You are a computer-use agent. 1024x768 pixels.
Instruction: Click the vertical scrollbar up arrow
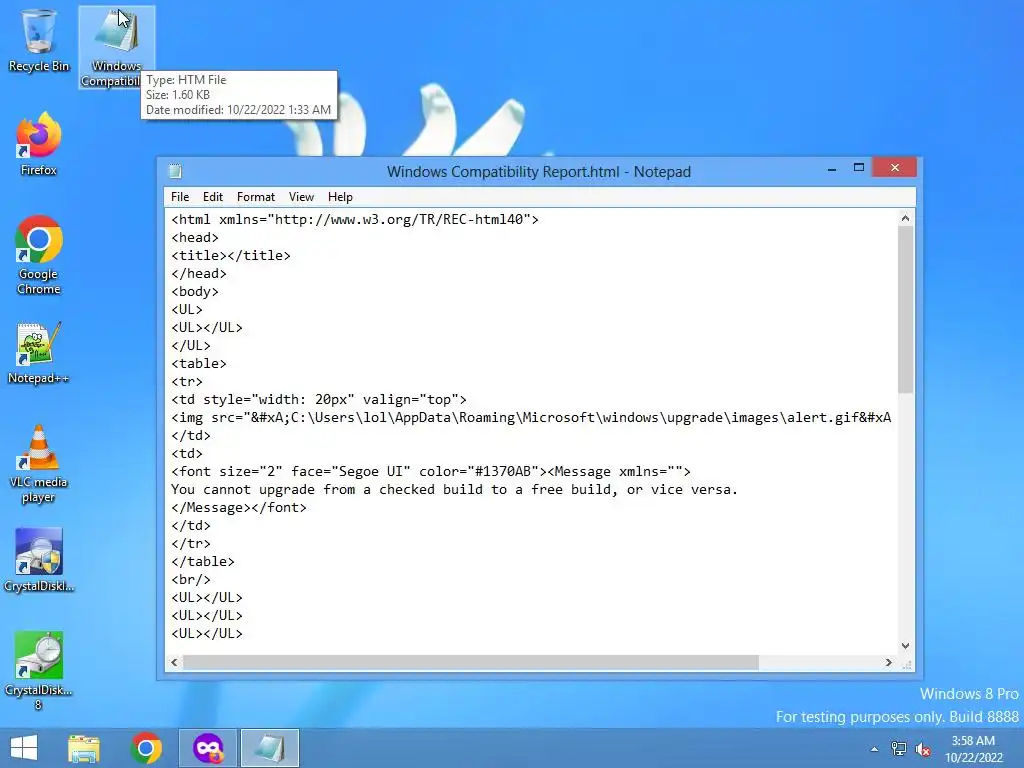(905, 218)
